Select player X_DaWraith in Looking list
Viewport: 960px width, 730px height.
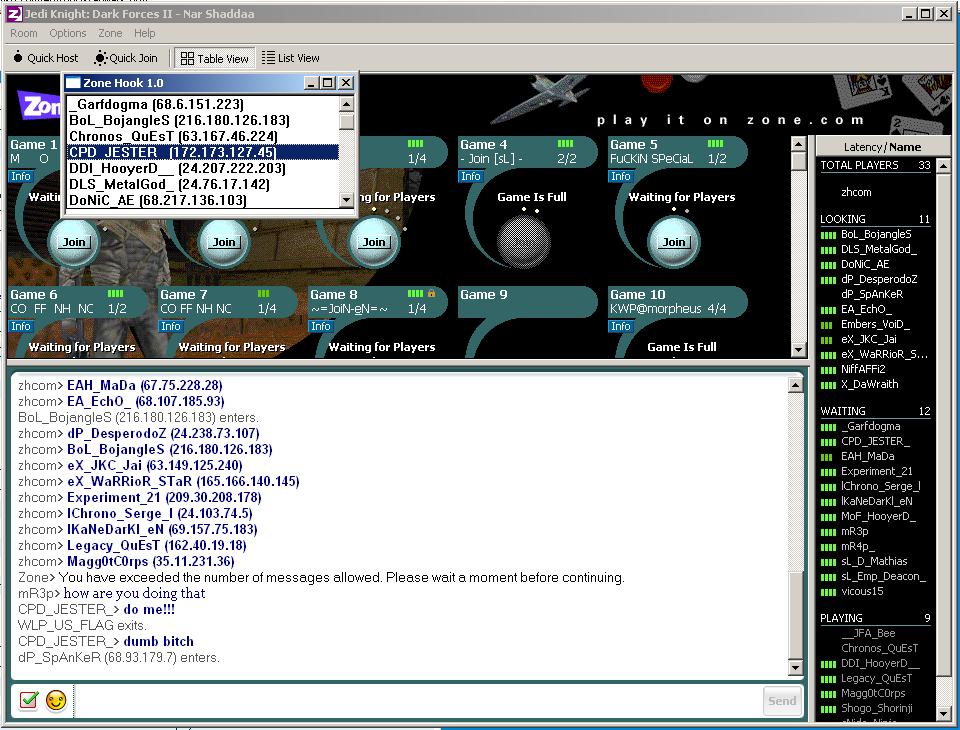coord(869,385)
